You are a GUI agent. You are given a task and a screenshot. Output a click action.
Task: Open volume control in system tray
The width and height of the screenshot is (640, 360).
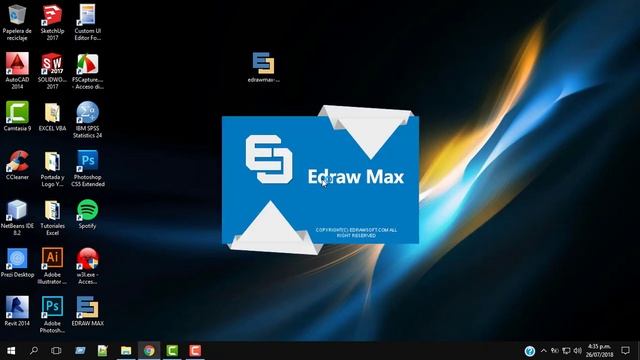(x=577, y=351)
